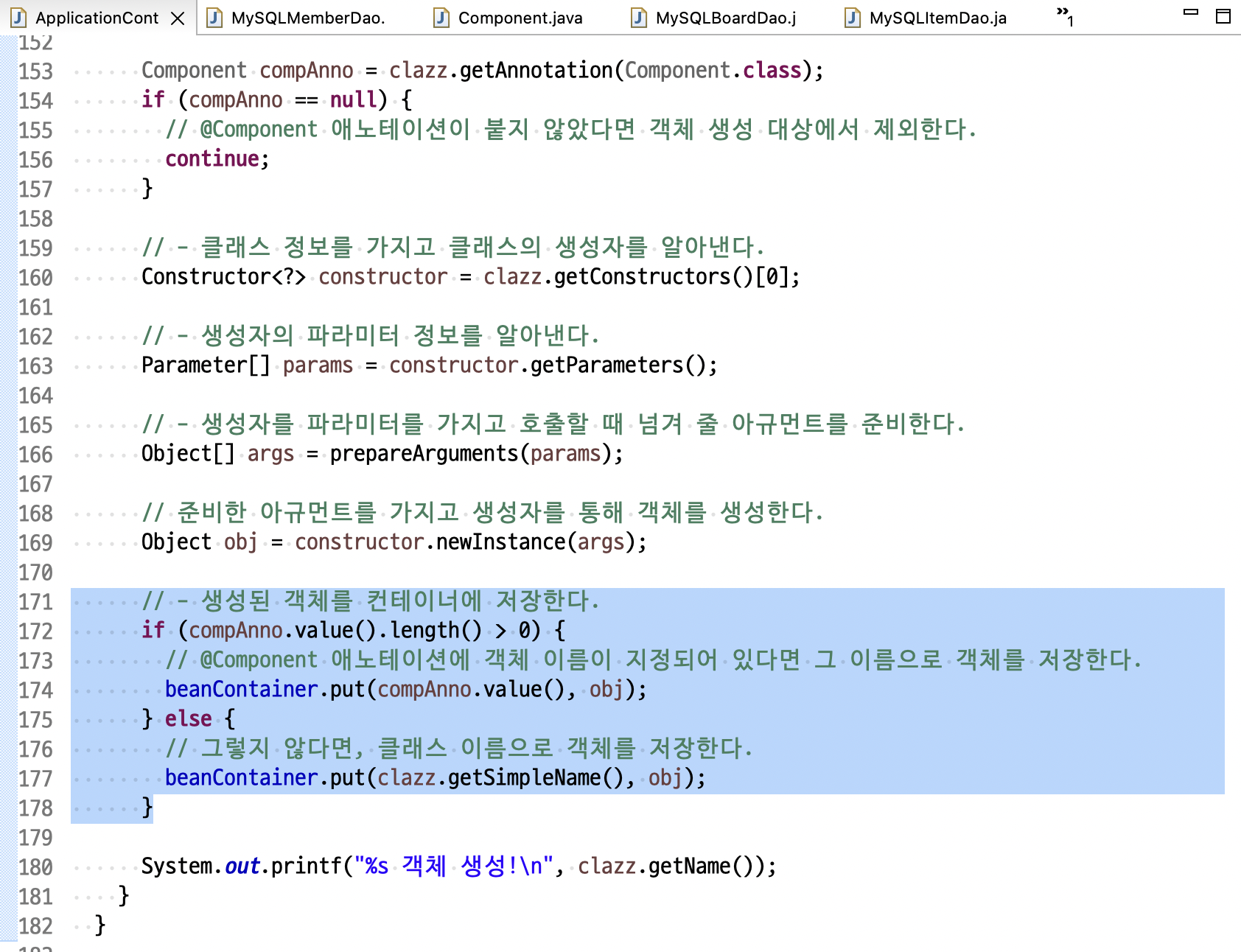
Task: Click the 'continue' keyword on line 156
Action: click(x=212, y=159)
